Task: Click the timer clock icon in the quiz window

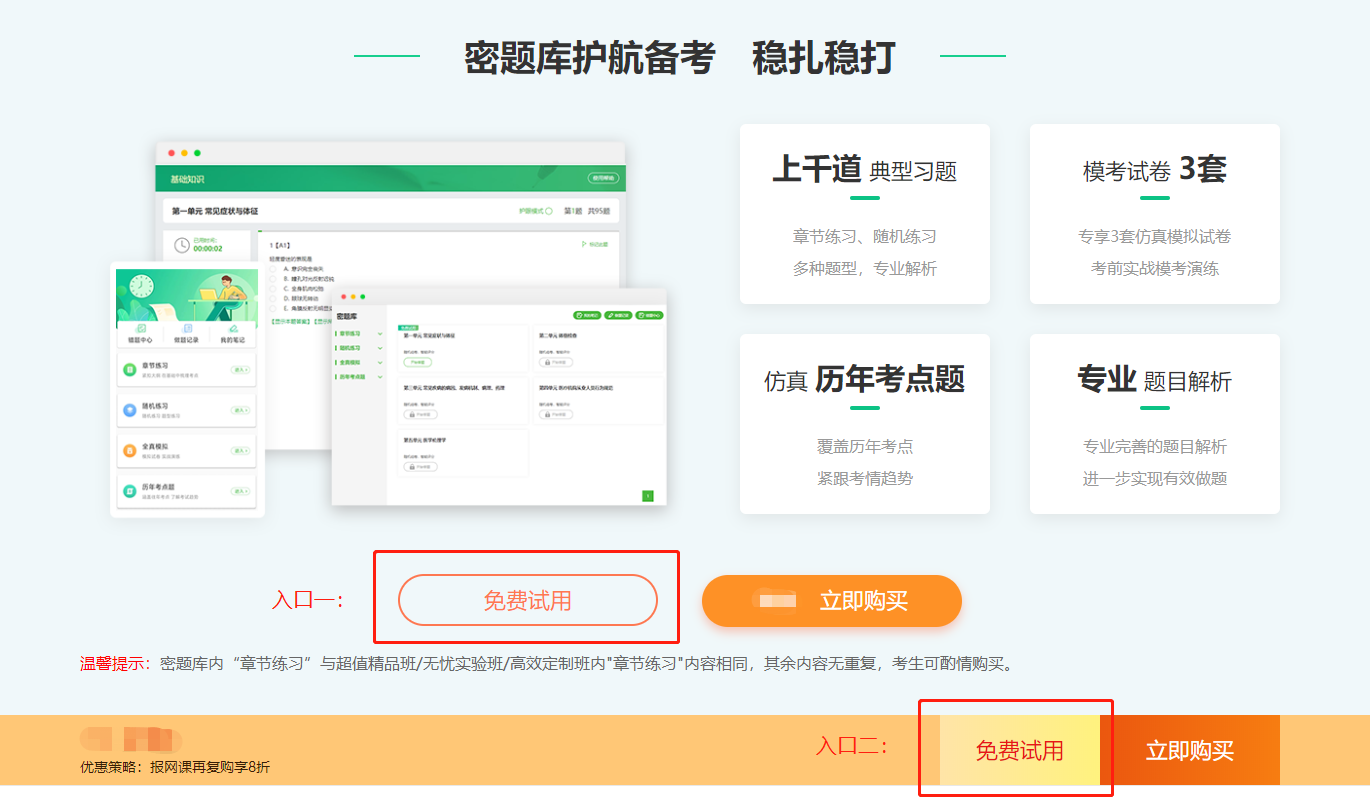Action: point(181,244)
